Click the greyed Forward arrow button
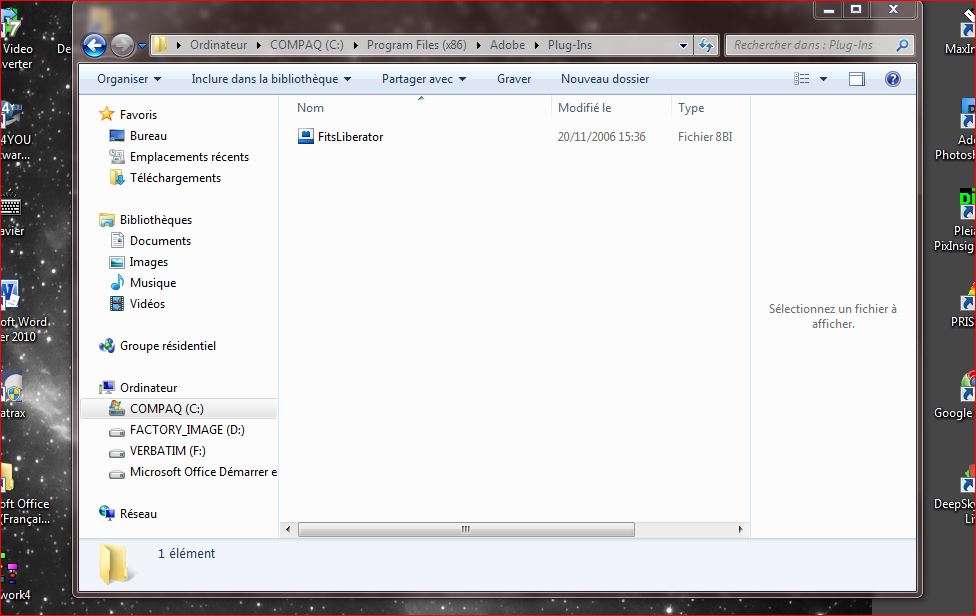This screenshot has height=616, width=976. coord(122,45)
